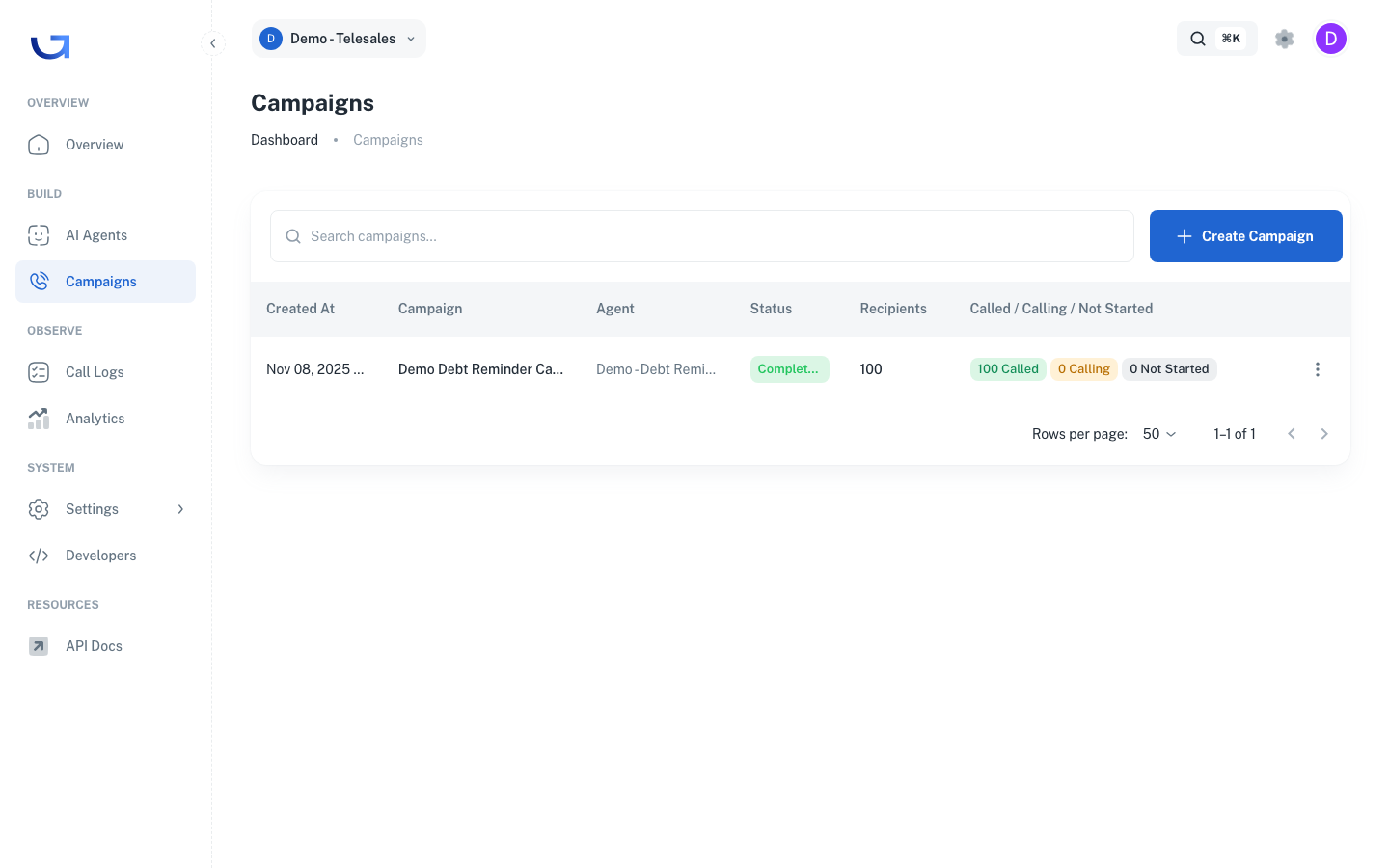Click the AI Agents face icon
The image size is (1389, 868).
click(x=39, y=235)
